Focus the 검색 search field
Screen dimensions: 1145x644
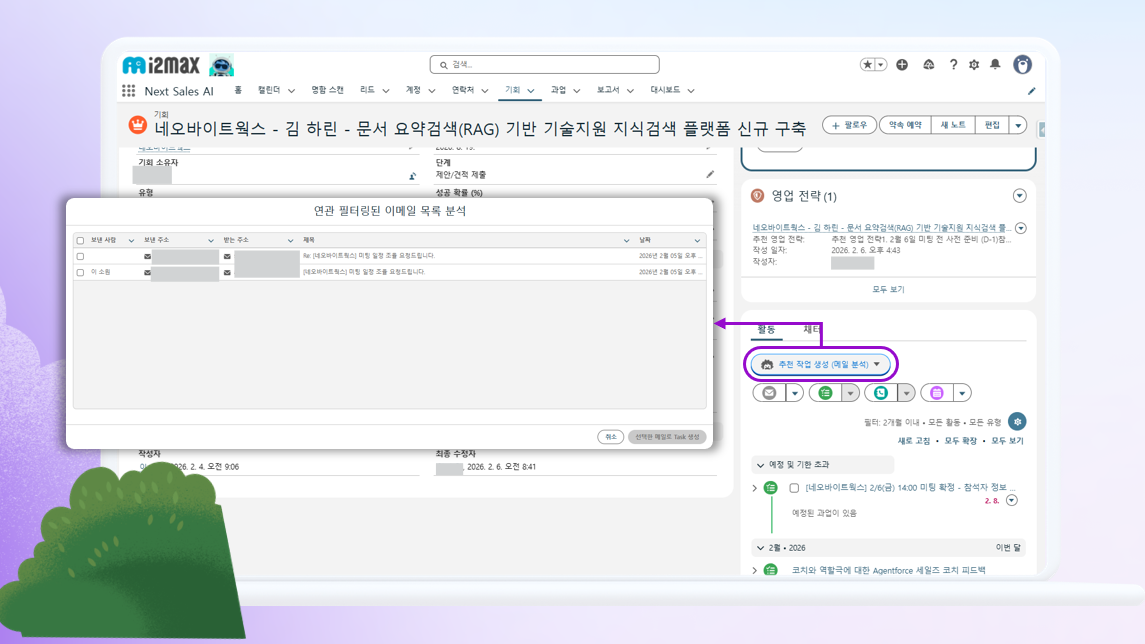[x=545, y=65]
